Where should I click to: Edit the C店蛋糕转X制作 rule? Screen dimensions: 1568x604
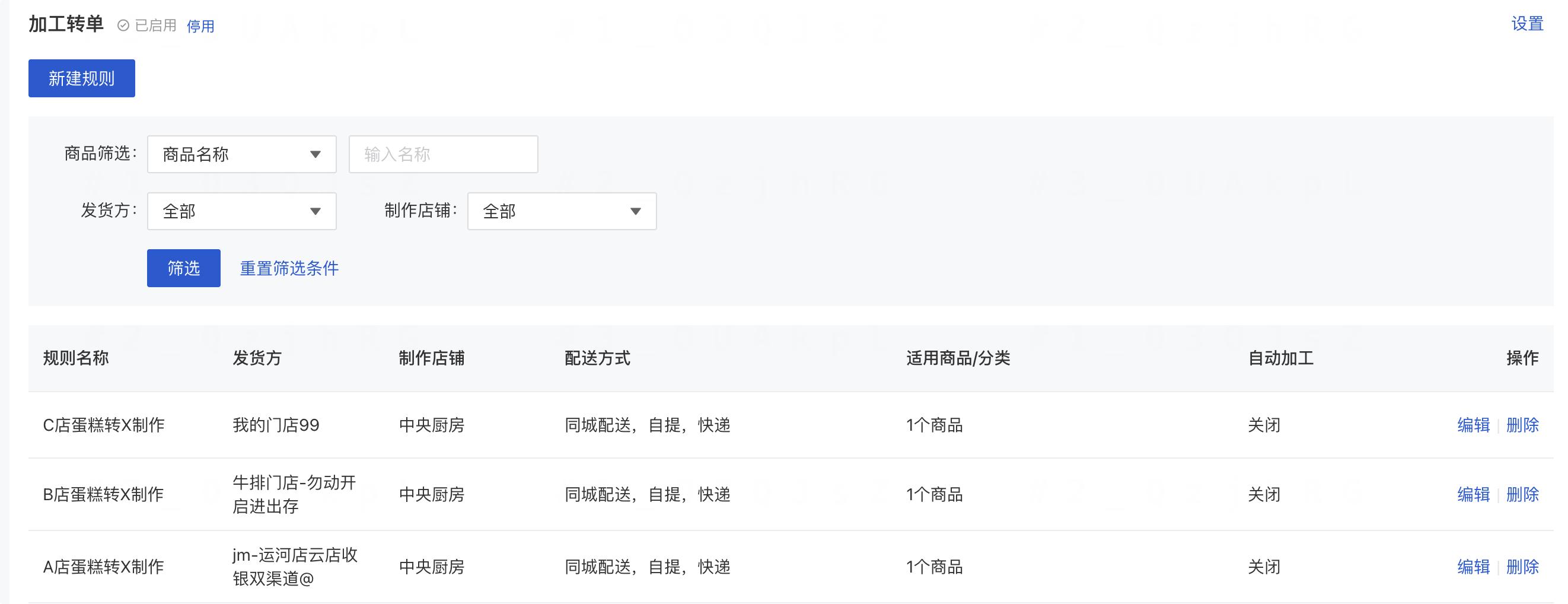click(x=1473, y=425)
